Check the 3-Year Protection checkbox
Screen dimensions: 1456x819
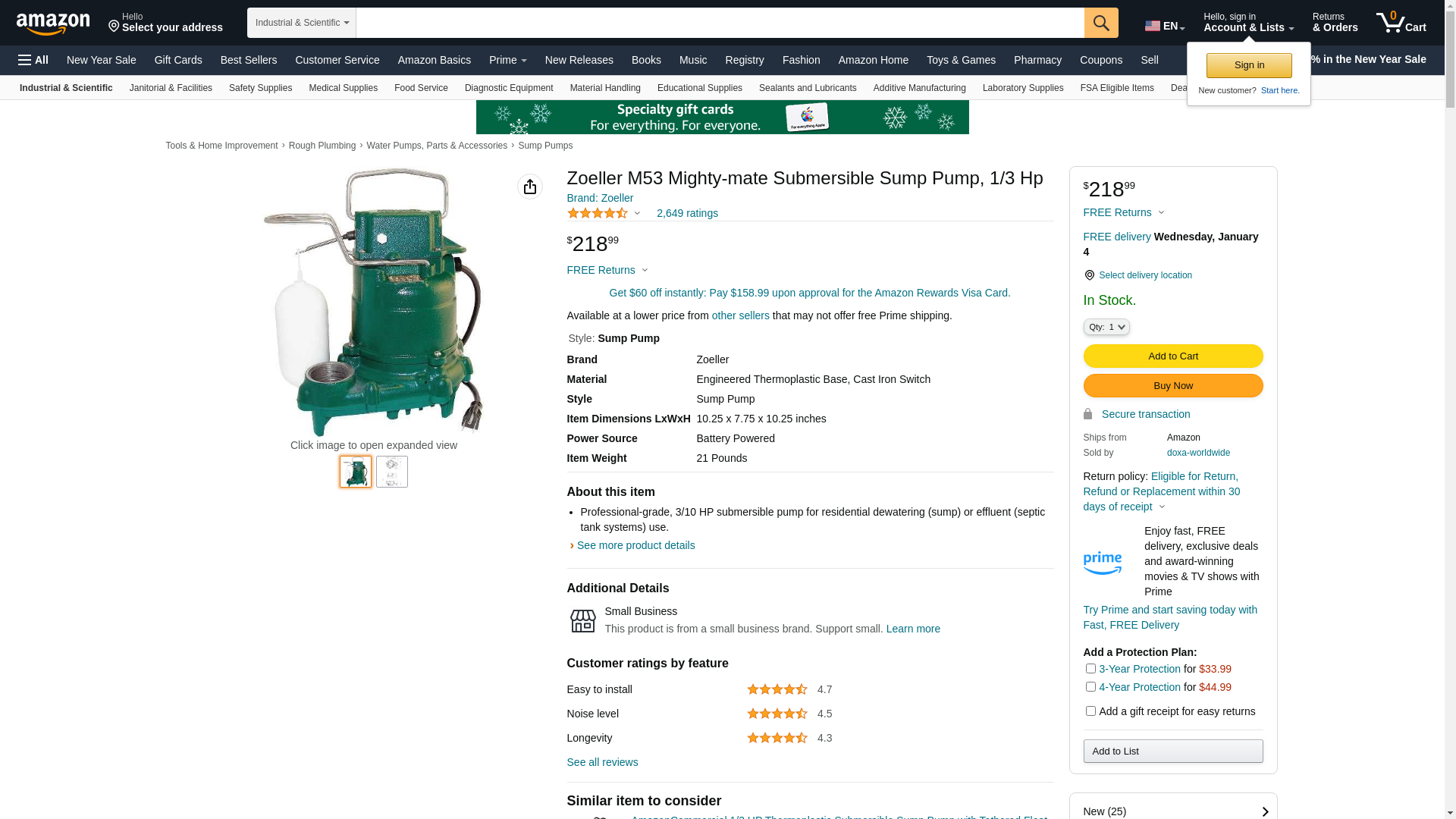[x=1090, y=669]
